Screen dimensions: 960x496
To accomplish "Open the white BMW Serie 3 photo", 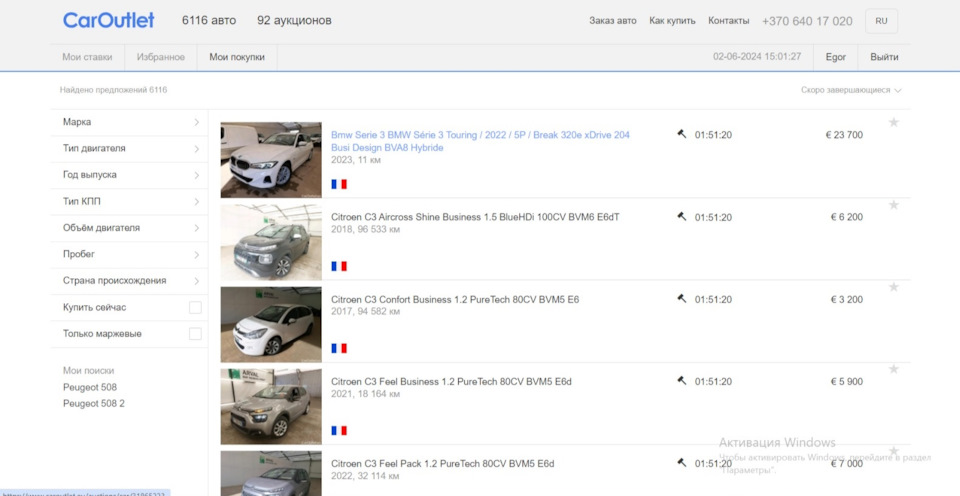I will pos(271,160).
